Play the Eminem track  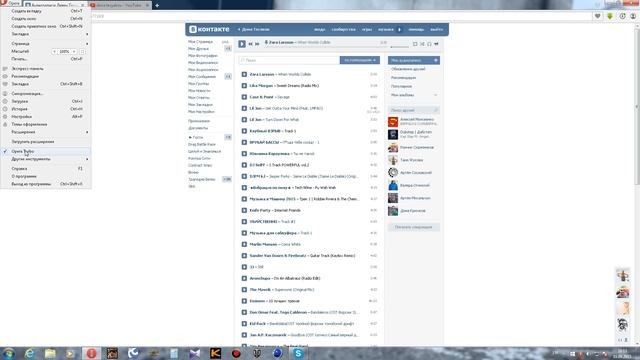coord(244,301)
